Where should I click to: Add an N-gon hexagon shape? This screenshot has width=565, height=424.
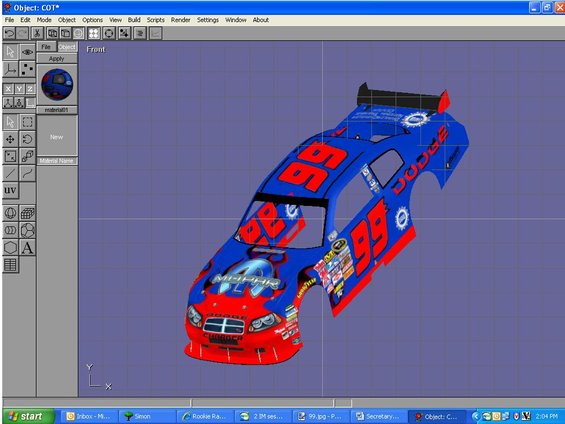point(10,247)
